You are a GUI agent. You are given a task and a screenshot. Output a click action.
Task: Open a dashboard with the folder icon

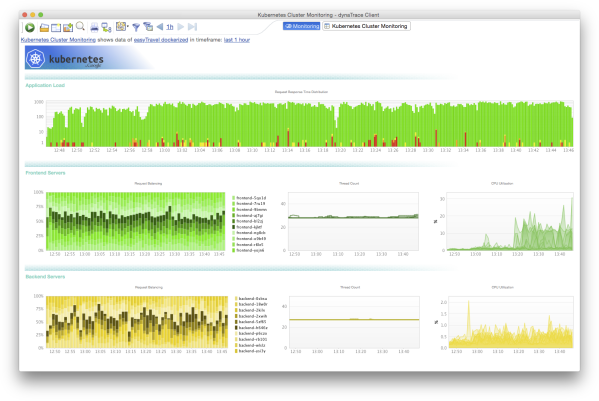(x=44, y=27)
